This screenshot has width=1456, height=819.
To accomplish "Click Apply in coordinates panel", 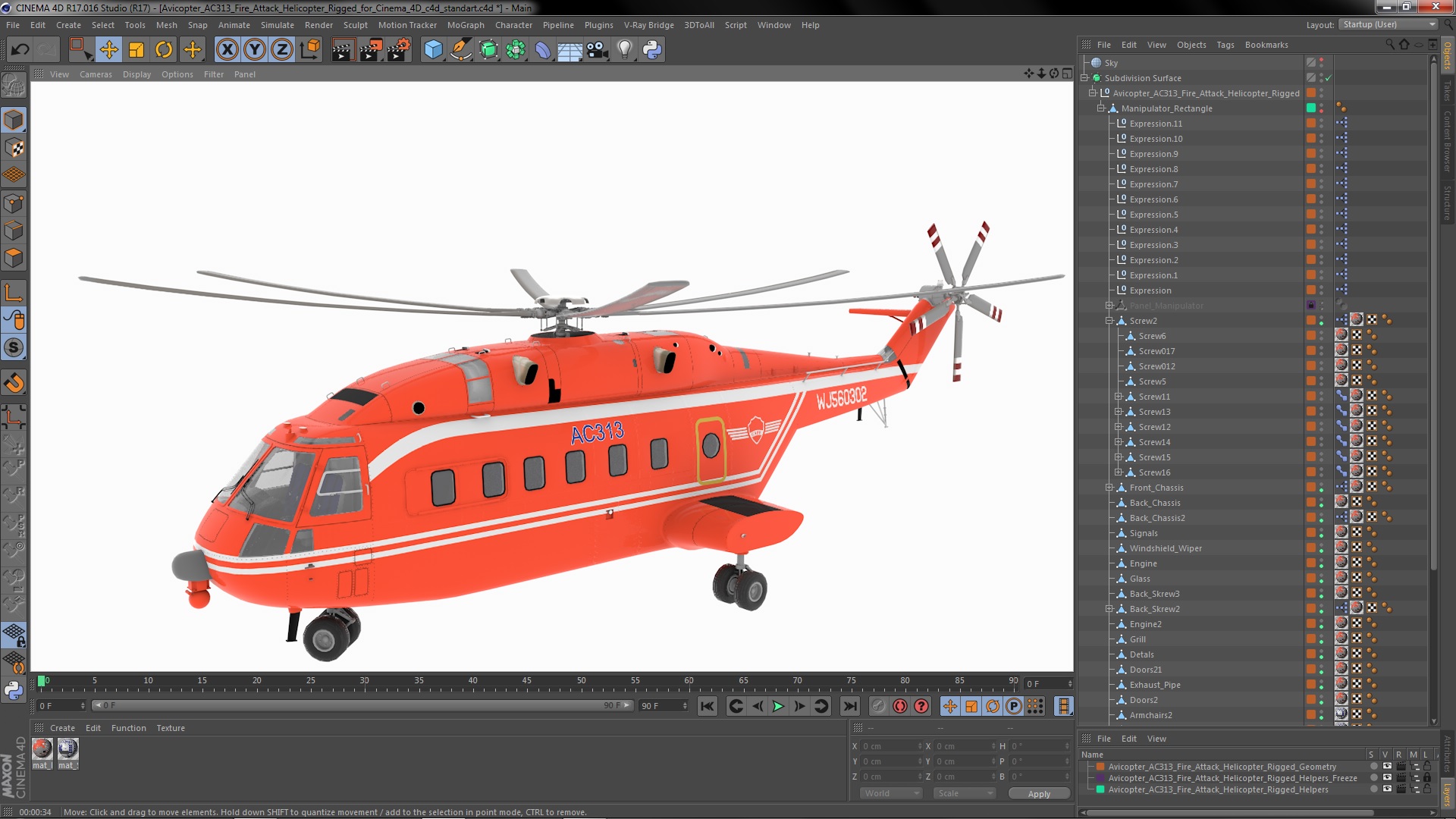I will 1039,793.
